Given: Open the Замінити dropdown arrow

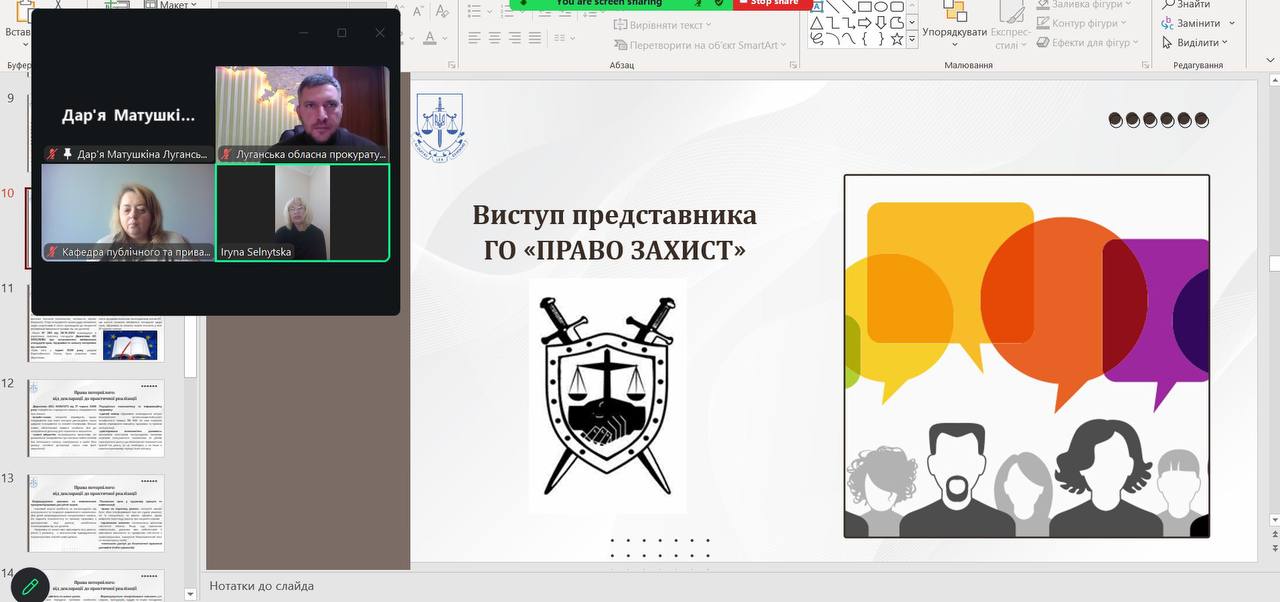Looking at the screenshot, I should click(x=1232, y=23).
